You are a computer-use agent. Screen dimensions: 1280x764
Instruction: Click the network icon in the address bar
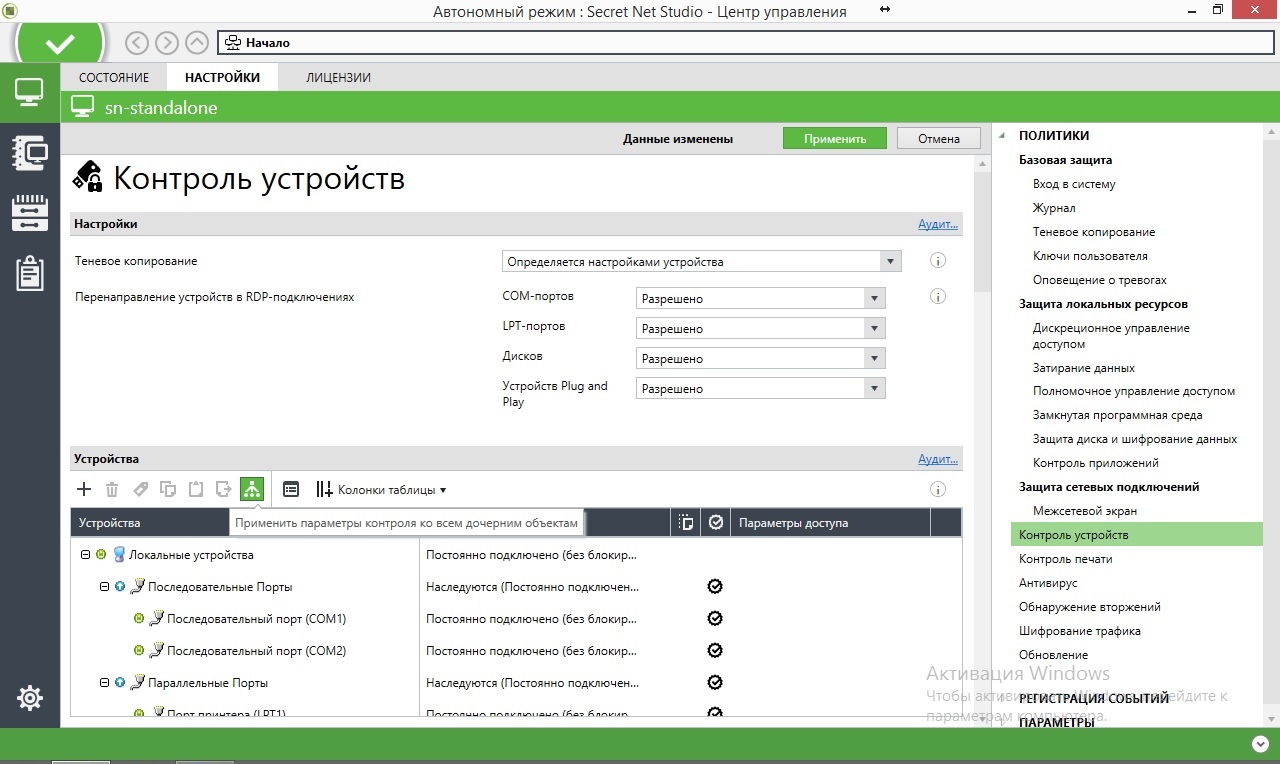(233, 43)
